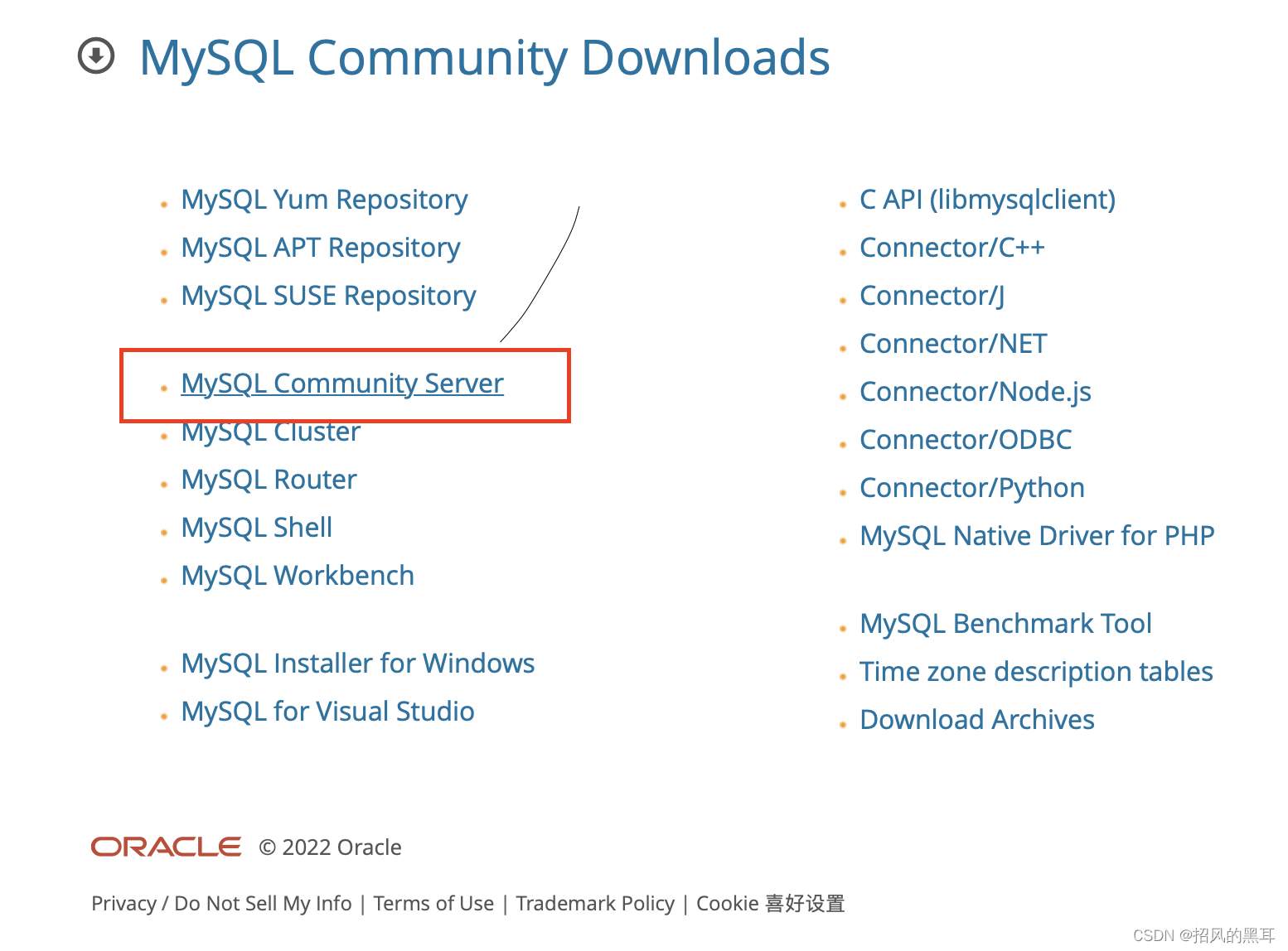Open the MySQL Cluster link
Image resolution: width=1288 pixels, height=951 pixels.
(271, 432)
